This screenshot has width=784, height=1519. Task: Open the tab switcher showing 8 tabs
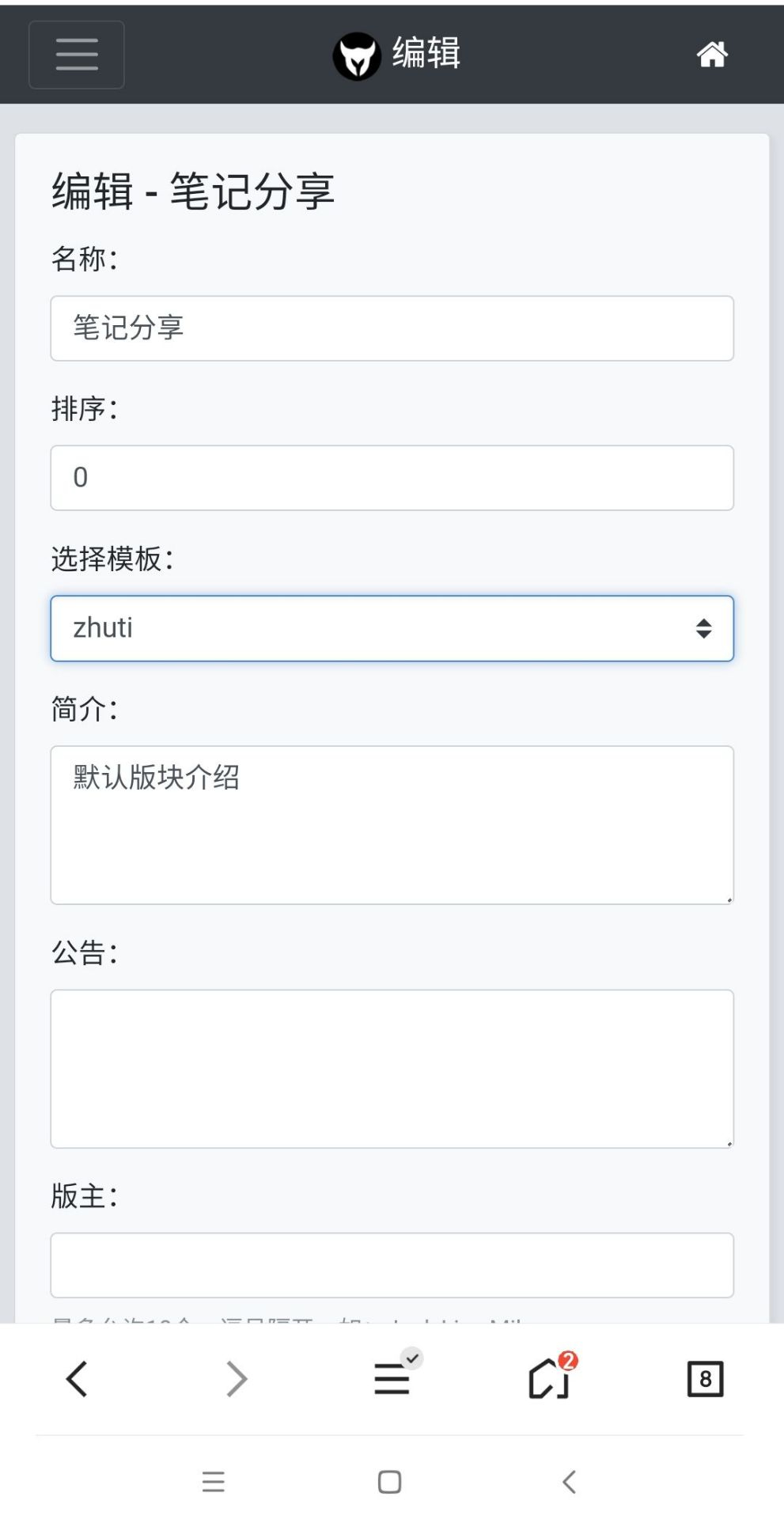click(704, 1378)
